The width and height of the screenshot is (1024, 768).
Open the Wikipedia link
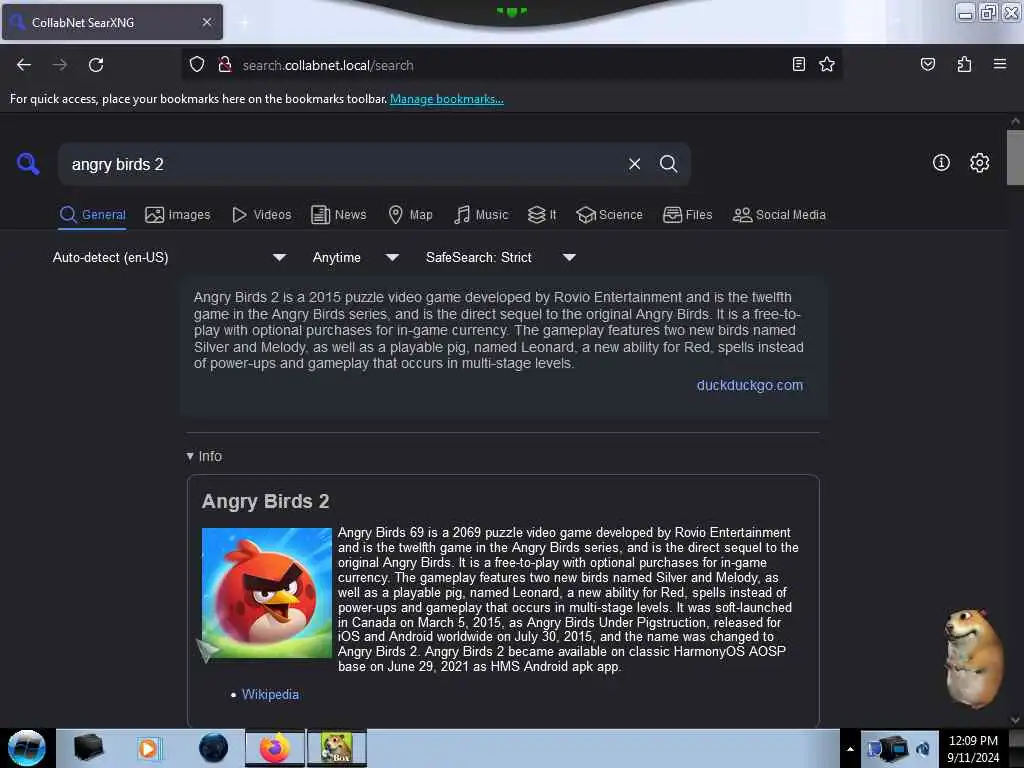(270, 694)
